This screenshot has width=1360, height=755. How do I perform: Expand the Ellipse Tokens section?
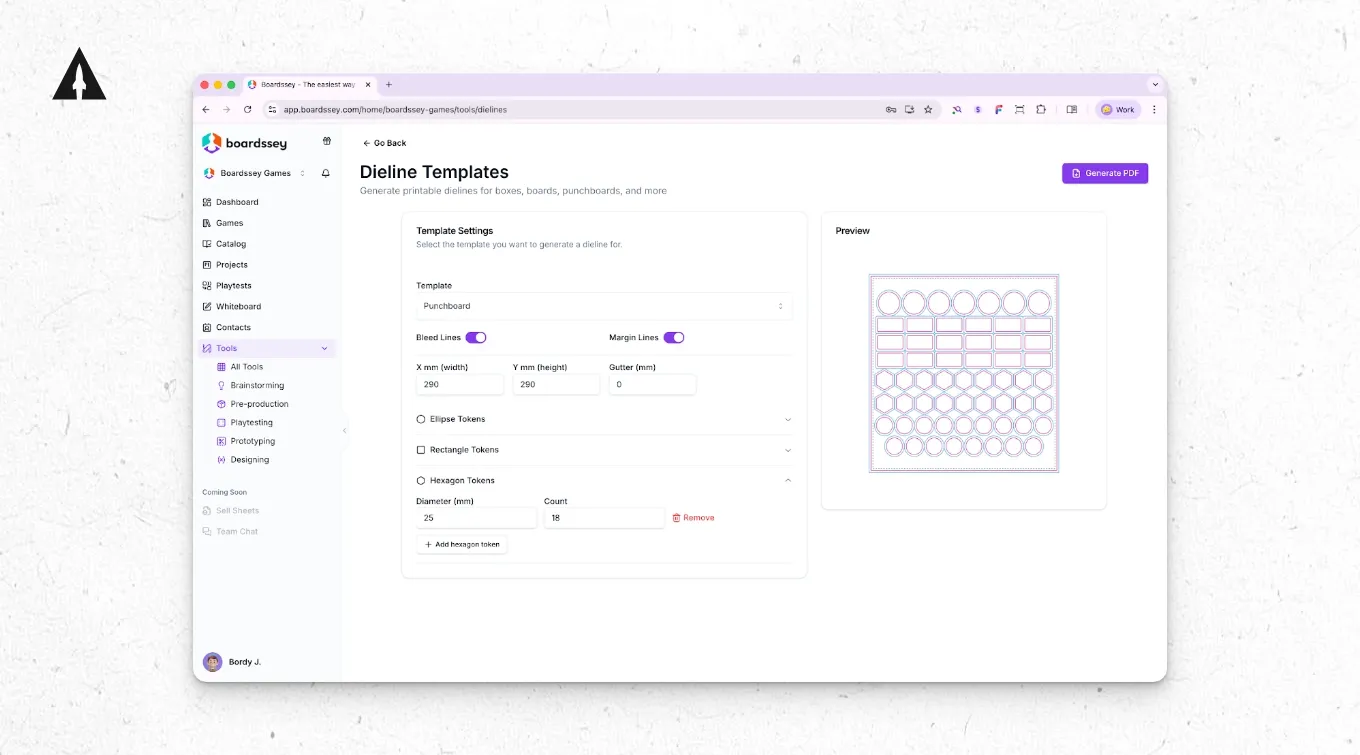pos(604,419)
